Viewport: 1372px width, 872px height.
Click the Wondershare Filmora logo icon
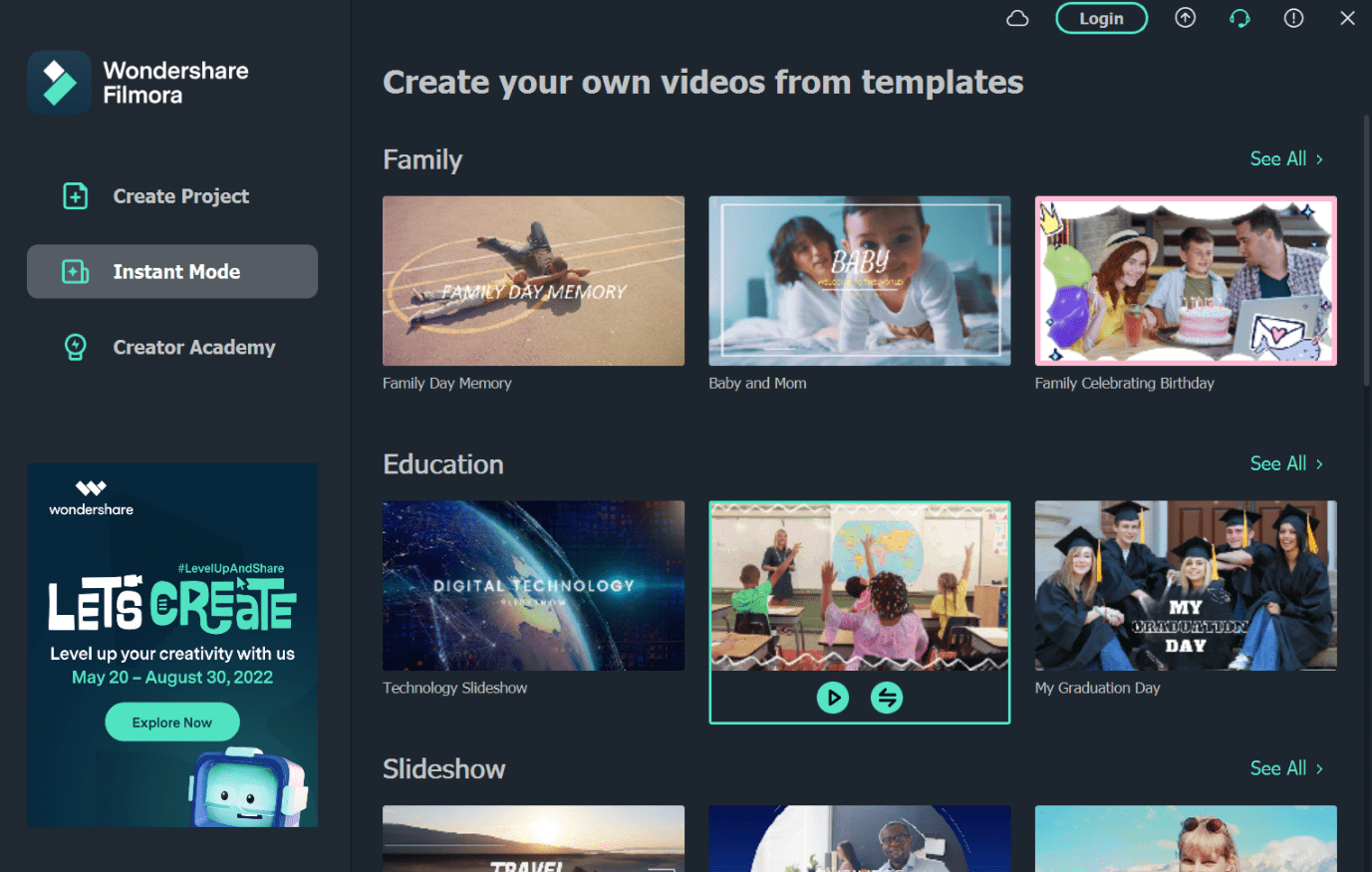click(x=59, y=83)
